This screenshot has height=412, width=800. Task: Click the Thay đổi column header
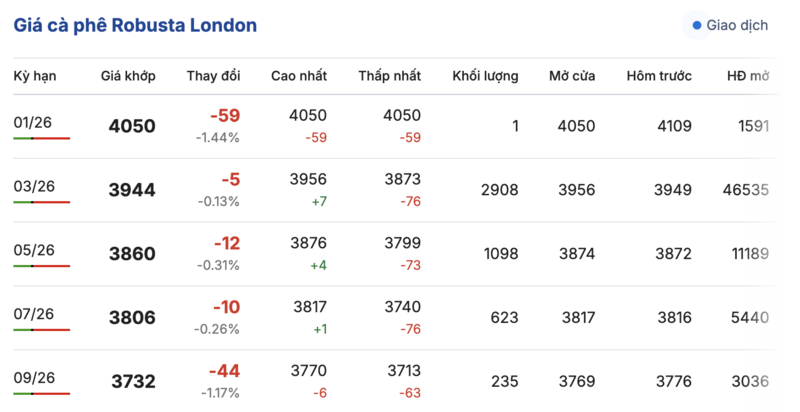pos(213,76)
